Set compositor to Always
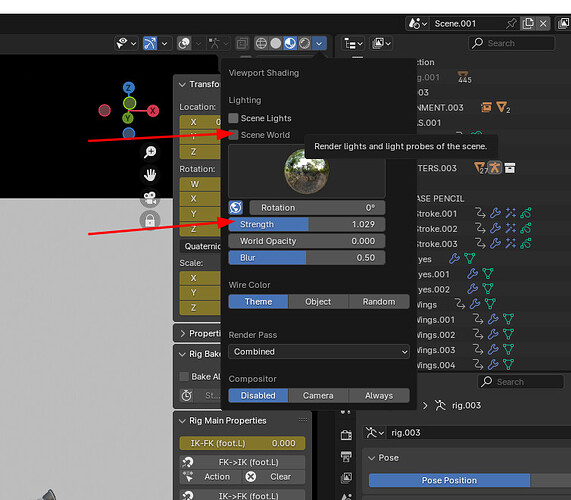 pyautogui.click(x=379, y=395)
